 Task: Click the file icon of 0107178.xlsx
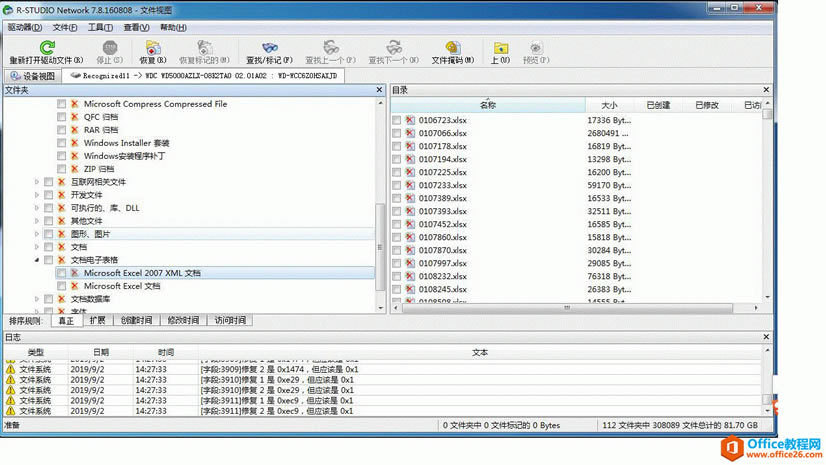(409, 146)
